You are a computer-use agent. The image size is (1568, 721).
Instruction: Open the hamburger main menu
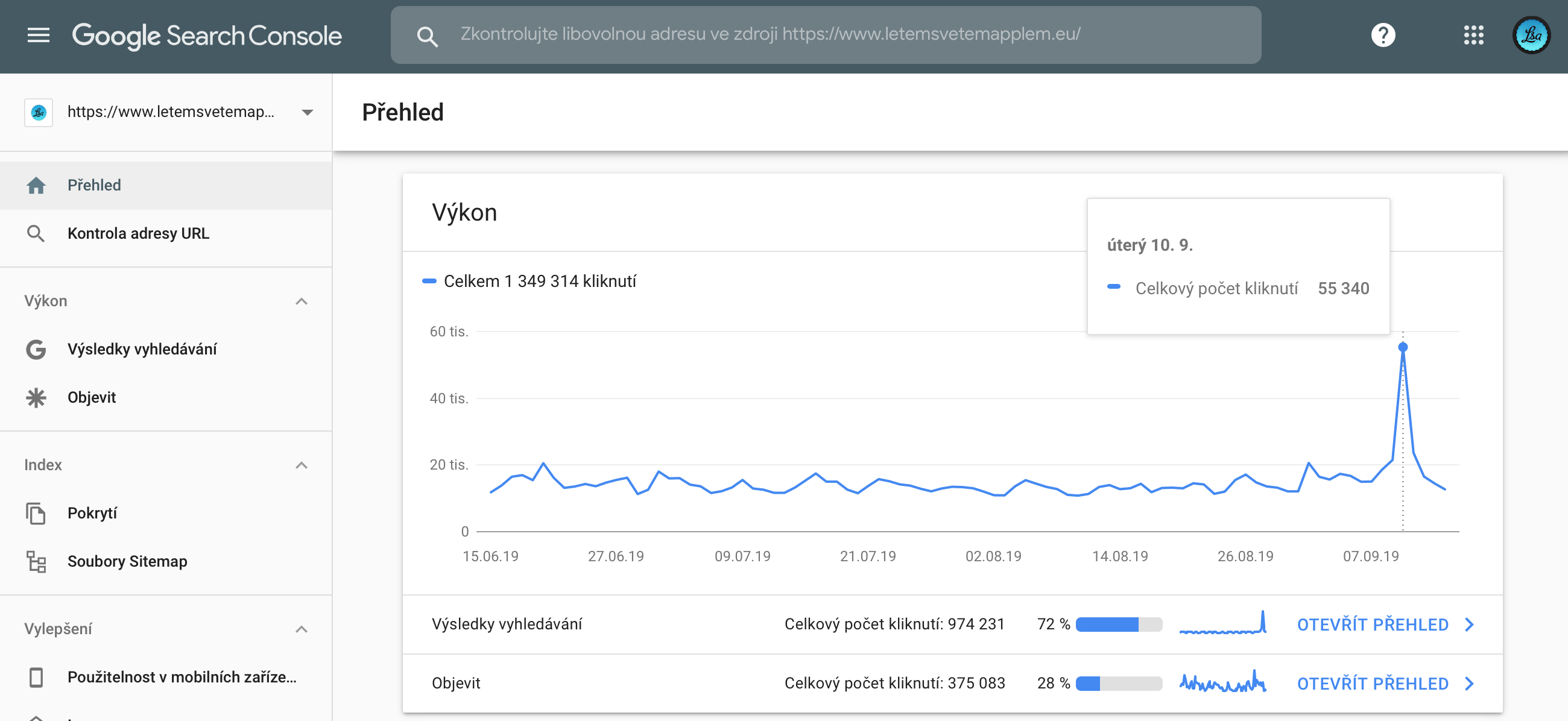(x=39, y=36)
